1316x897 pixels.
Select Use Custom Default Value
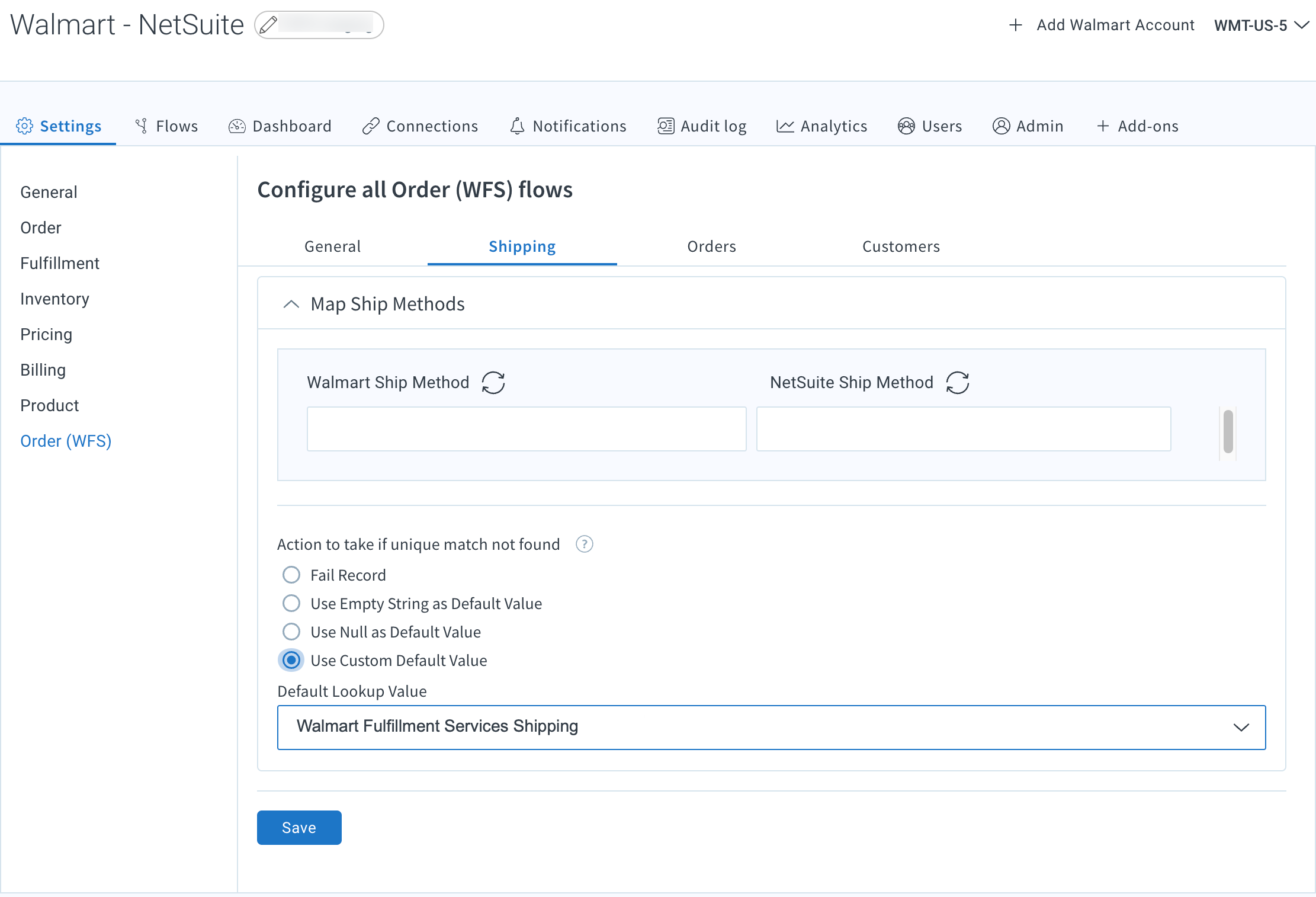tap(291, 660)
